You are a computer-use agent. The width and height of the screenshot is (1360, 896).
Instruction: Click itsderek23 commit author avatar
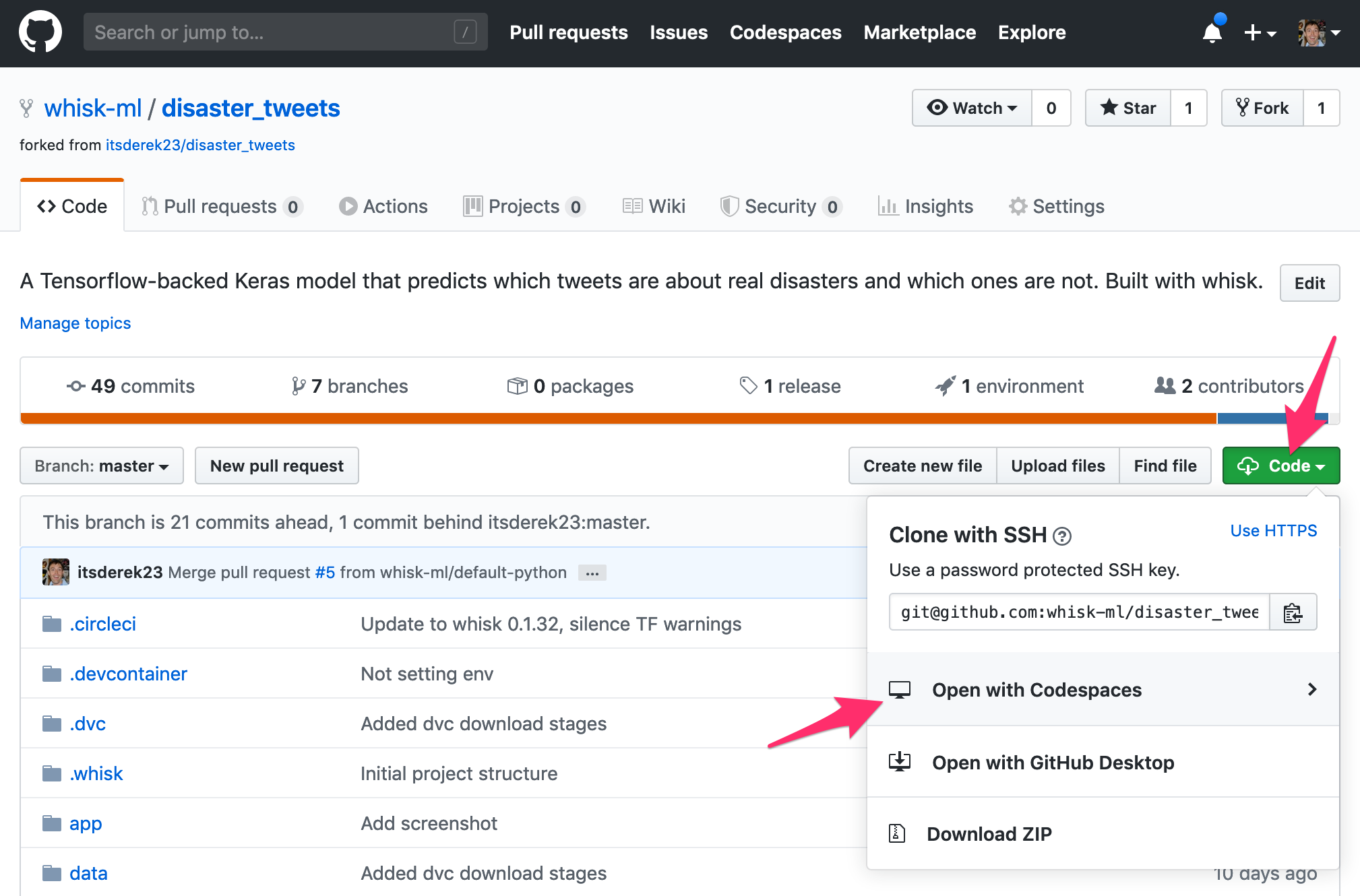pyautogui.click(x=56, y=572)
